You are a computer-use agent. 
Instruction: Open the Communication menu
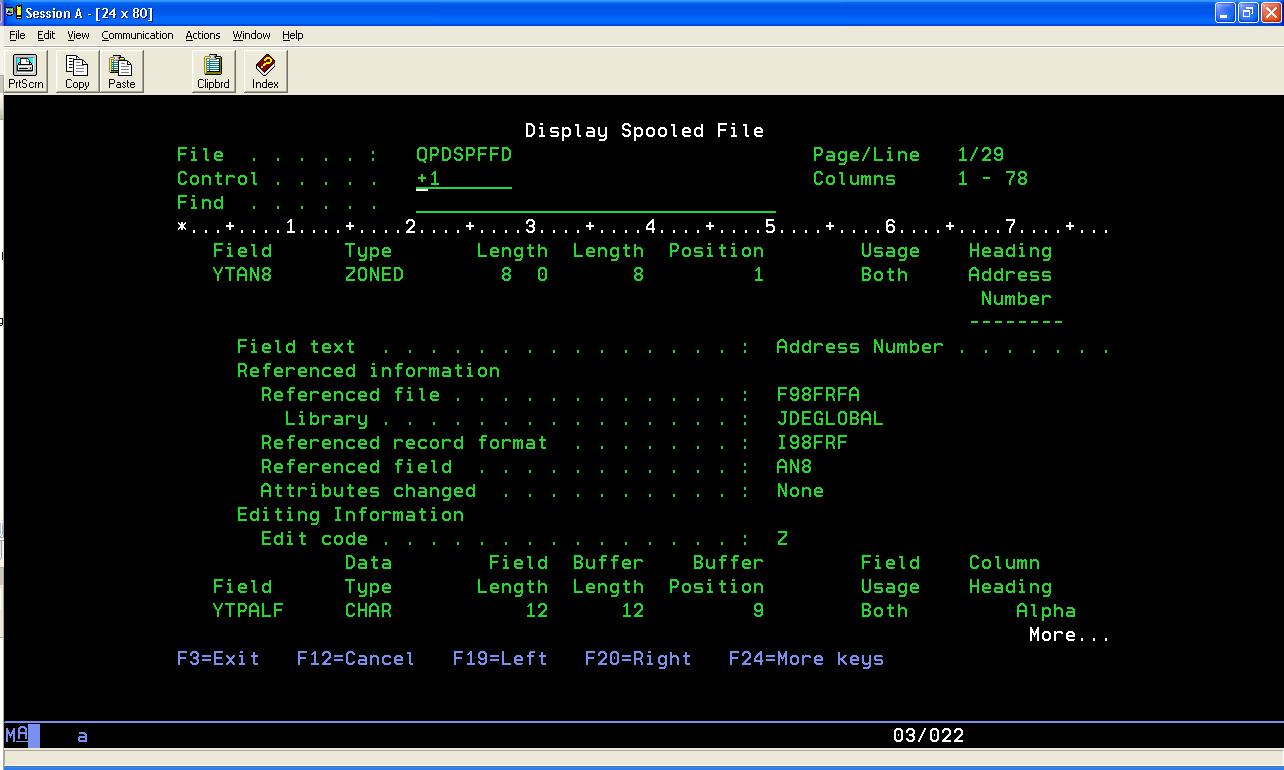137,35
